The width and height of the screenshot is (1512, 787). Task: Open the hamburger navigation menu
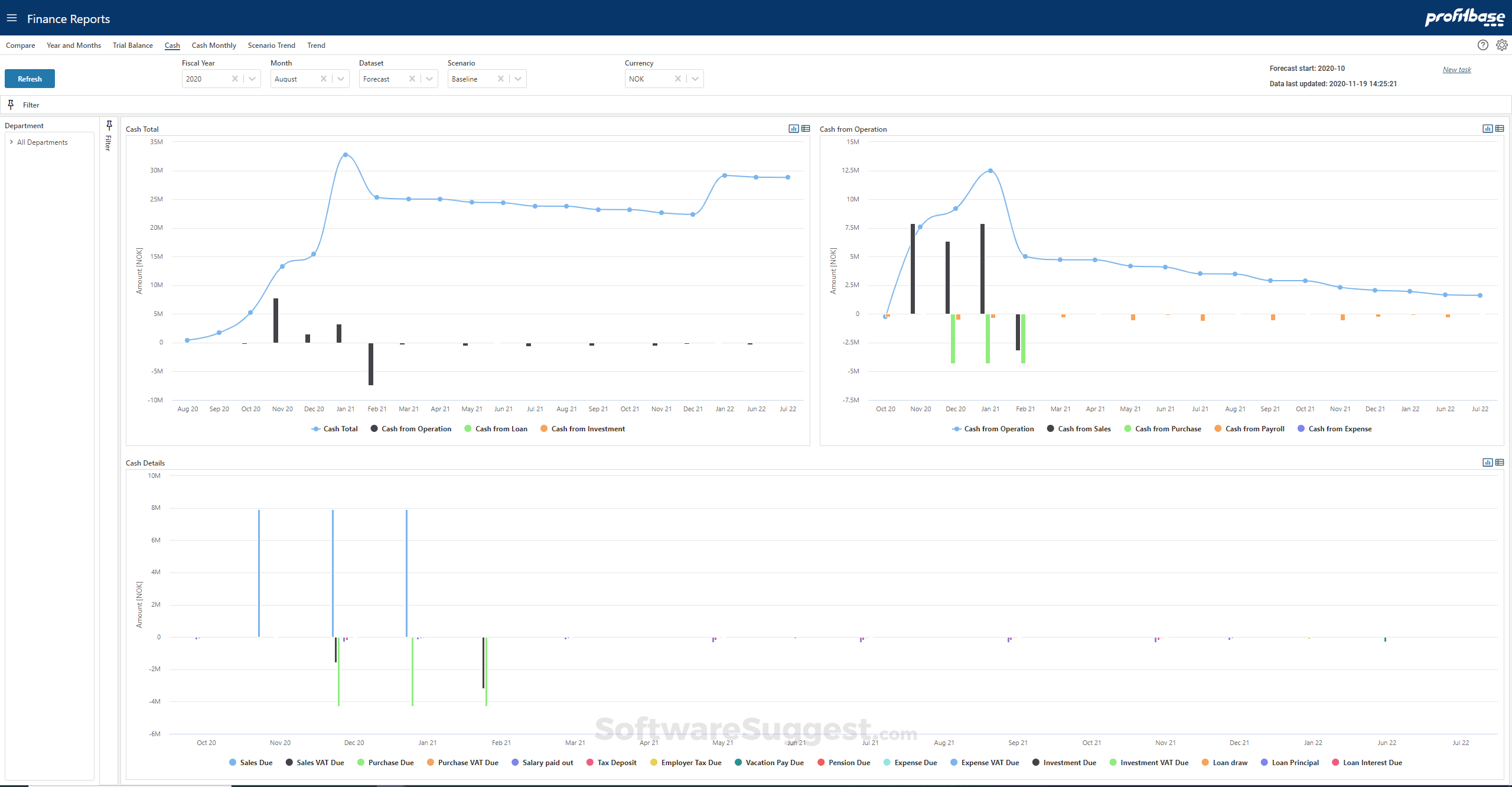[12, 18]
